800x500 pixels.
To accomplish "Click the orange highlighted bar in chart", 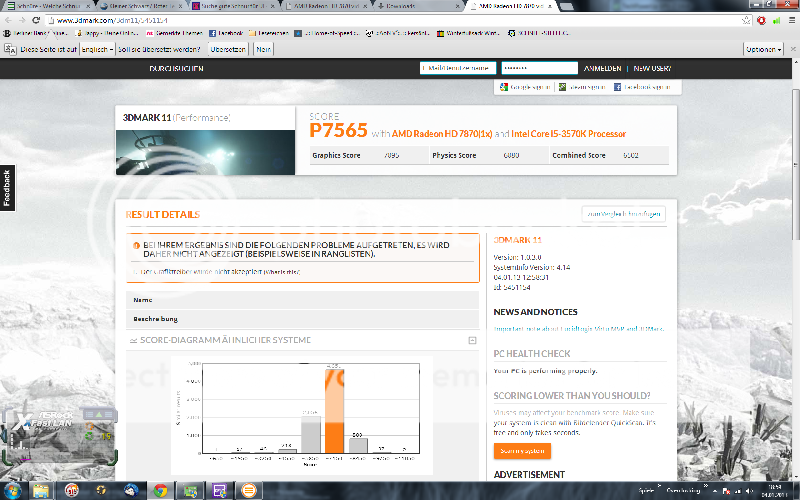I will pos(334,411).
